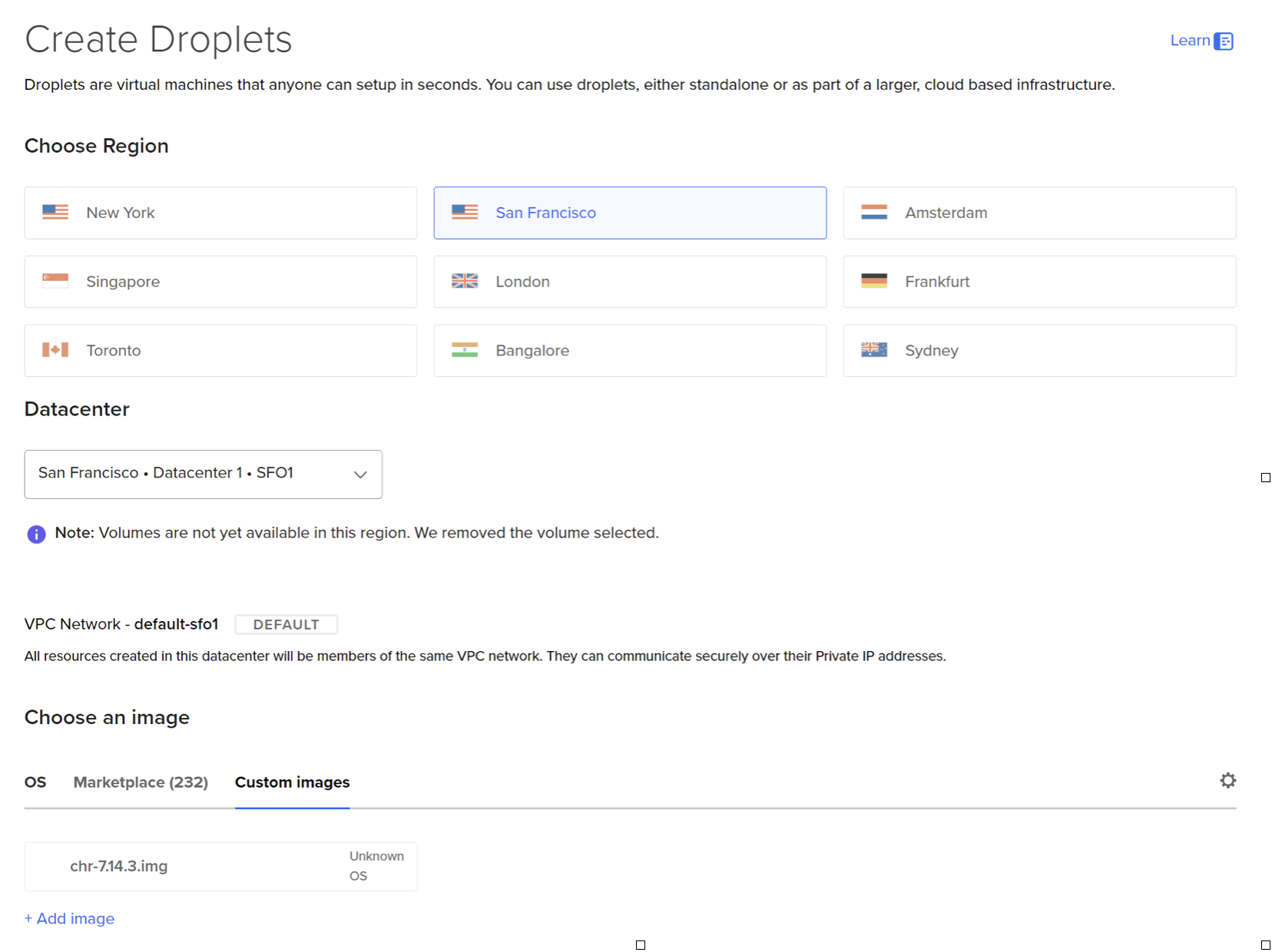Click the German flag icon beside Frankfurt
The height and width of the screenshot is (952, 1272).
click(x=874, y=282)
